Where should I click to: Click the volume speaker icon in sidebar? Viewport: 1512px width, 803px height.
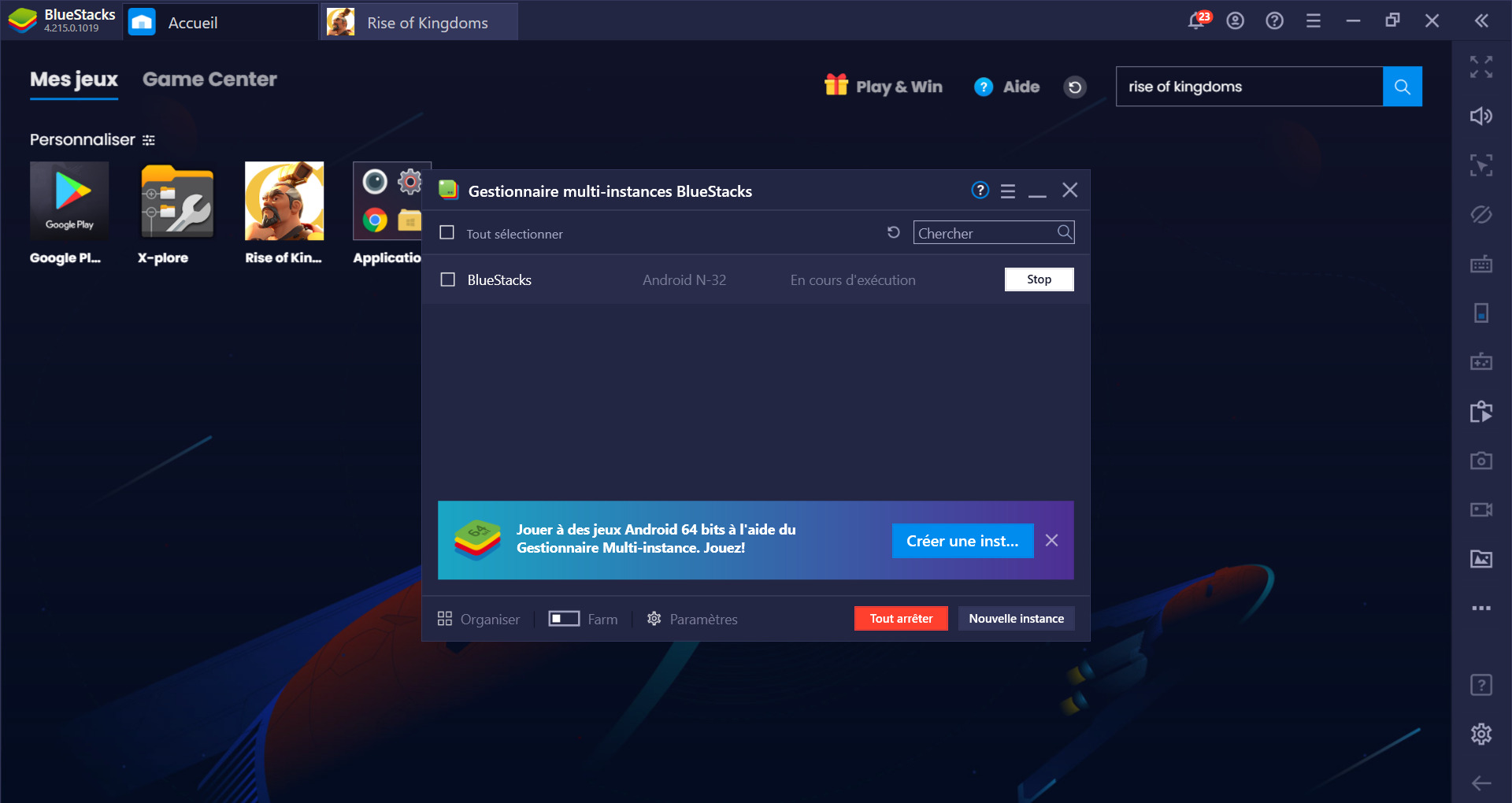point(1481,117)
